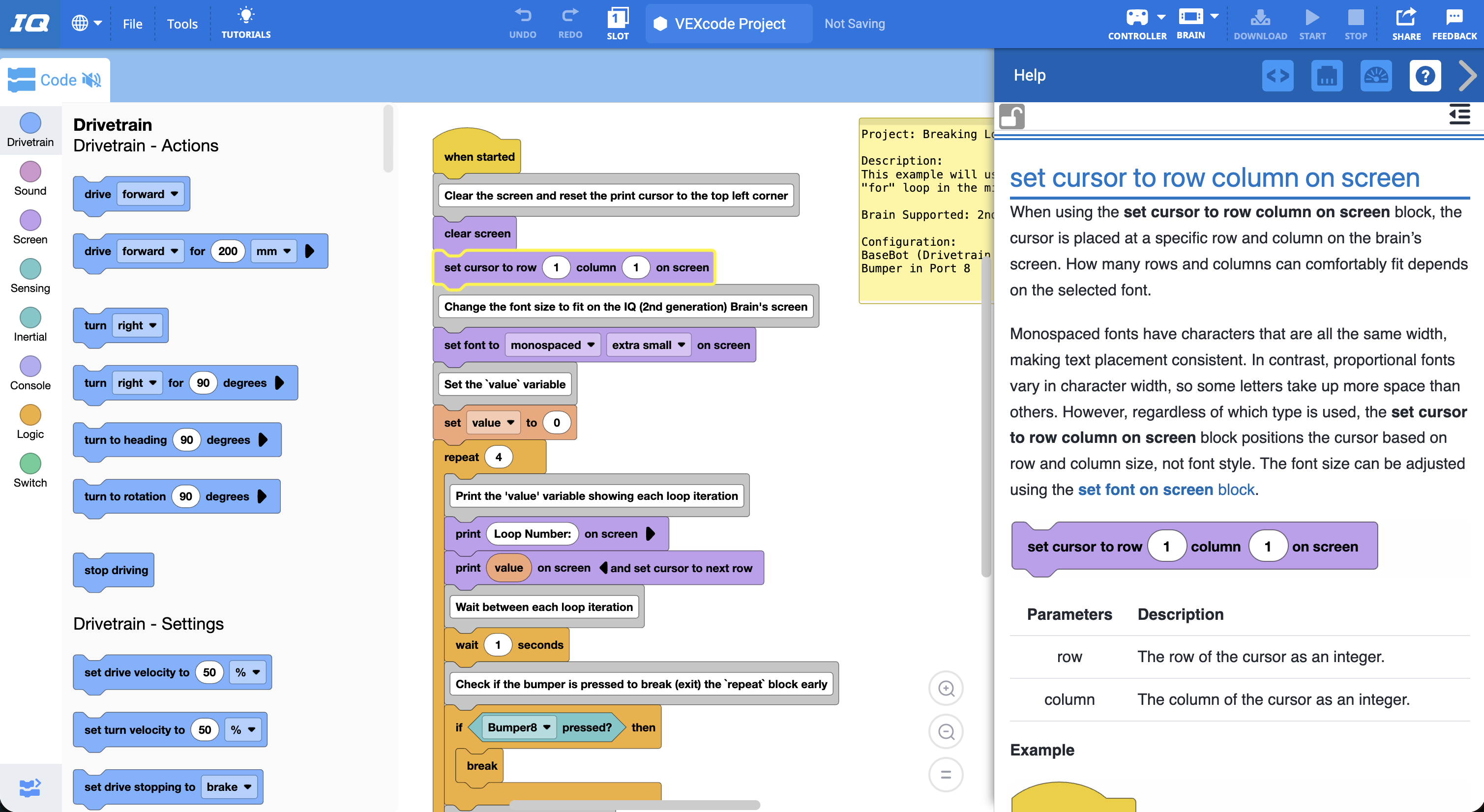Click the stop driving block
Screen dimensions: 1484x812
click(x=114, y=570)
